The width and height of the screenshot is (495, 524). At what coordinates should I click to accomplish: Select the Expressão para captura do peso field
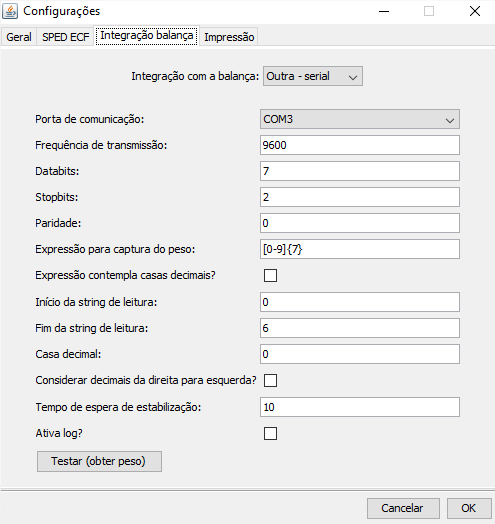coord(360,249)
